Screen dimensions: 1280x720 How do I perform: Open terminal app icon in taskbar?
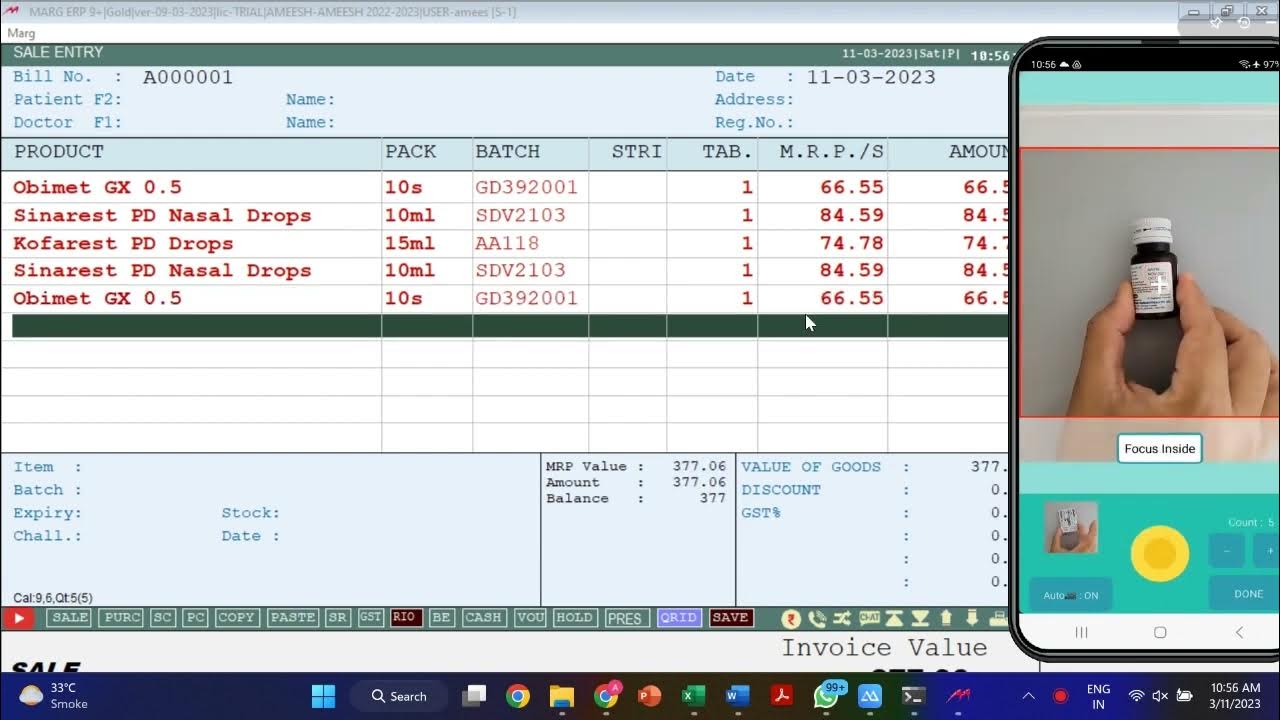914,696
